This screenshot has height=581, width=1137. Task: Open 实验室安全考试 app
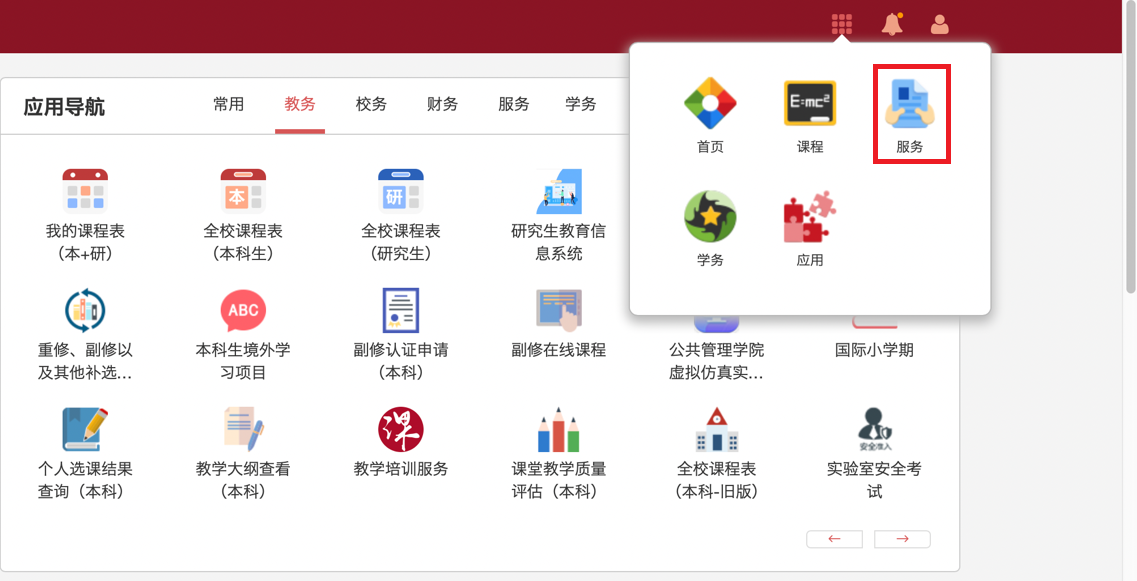click(x=875, y=430)
